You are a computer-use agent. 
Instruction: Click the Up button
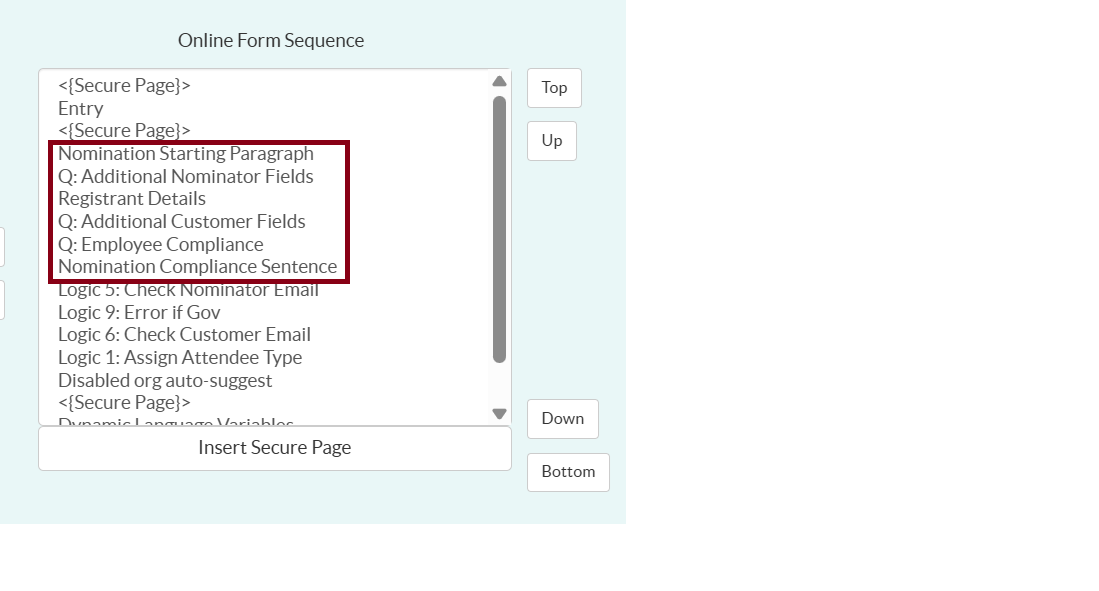click(x=551, y=141)
